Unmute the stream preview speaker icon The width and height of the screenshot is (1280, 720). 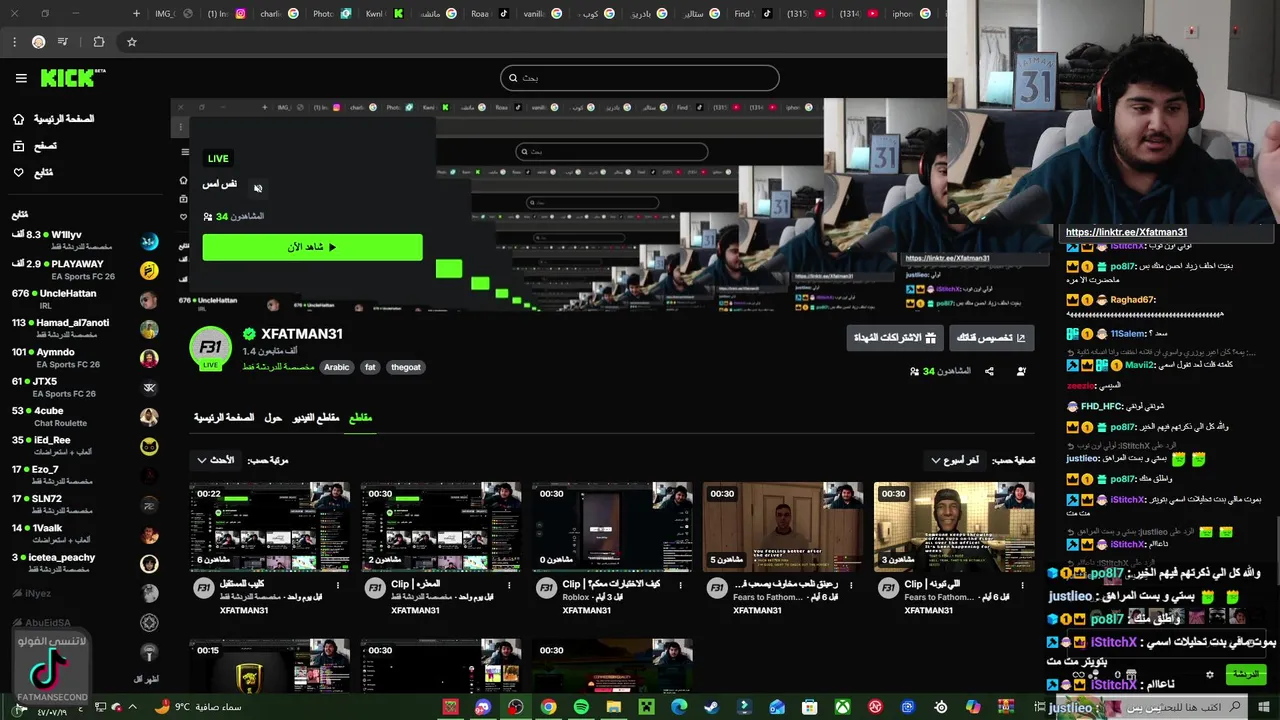click(258, 188)
